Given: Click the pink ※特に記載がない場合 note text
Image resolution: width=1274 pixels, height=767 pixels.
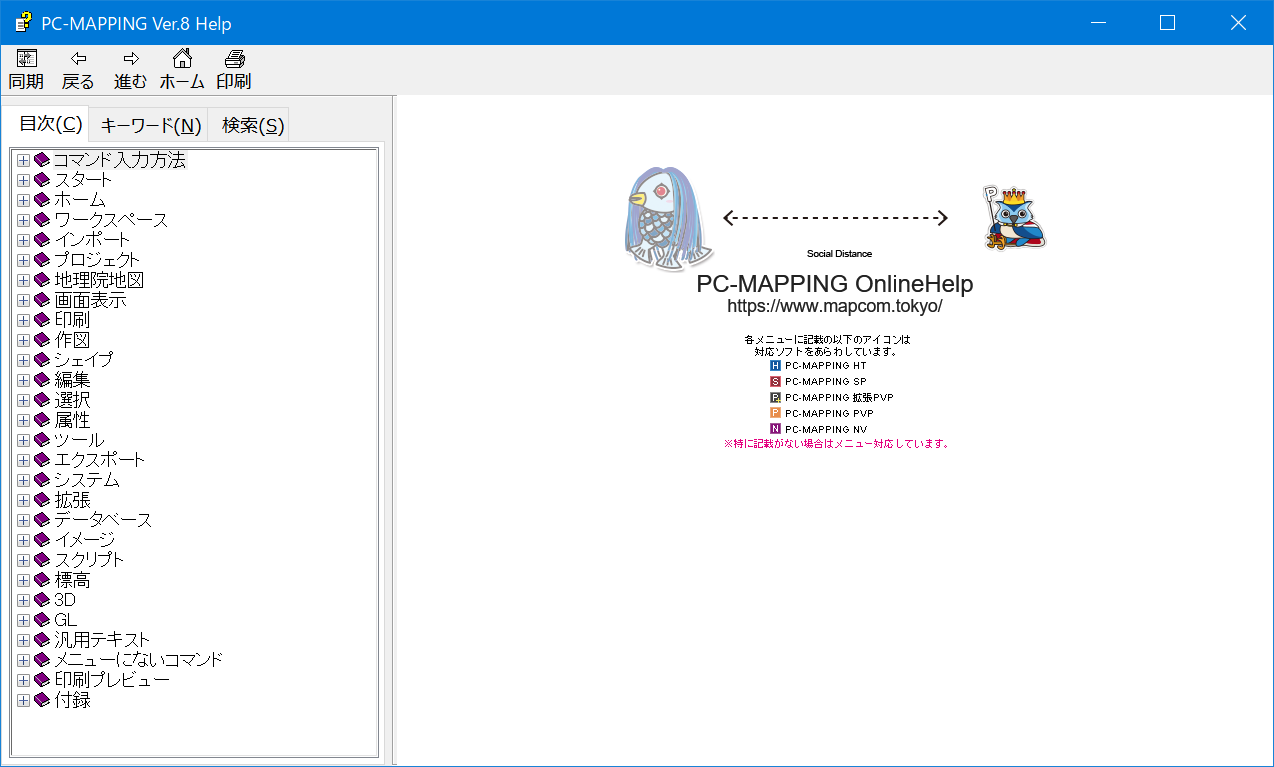Looking at the screenshot, I should click(836, 444).
